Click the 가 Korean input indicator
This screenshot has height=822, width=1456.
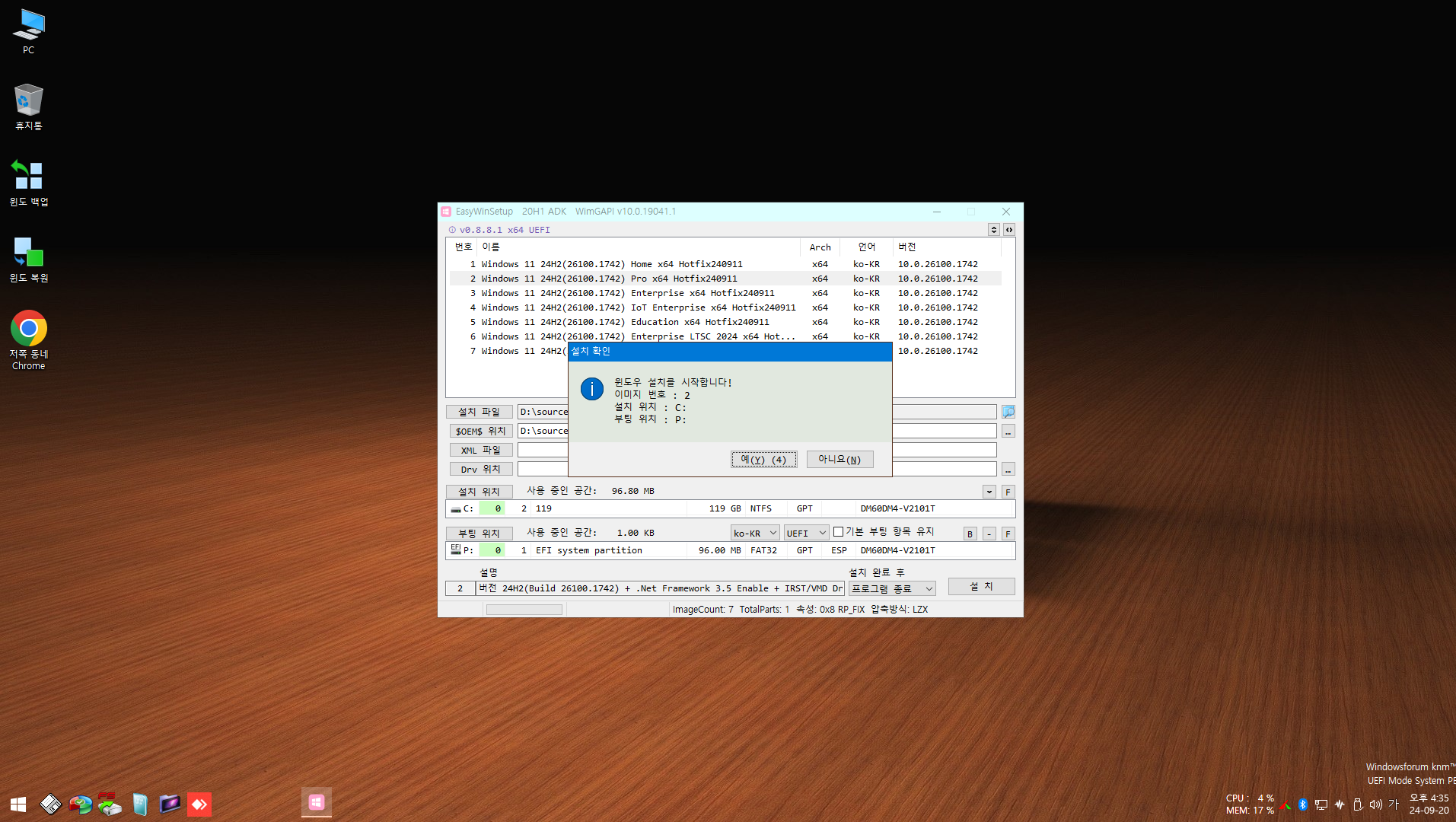(x=1394, y=804)
